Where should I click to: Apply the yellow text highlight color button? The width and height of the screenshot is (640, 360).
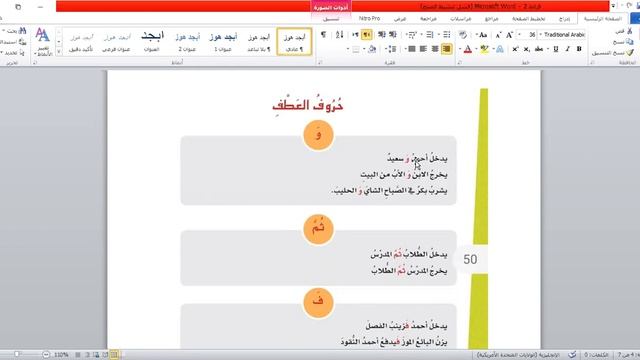coord(484,49)
